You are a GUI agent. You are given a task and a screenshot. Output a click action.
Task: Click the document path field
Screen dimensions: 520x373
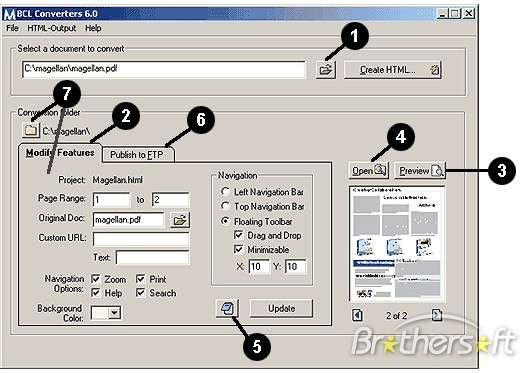(164, 69)
